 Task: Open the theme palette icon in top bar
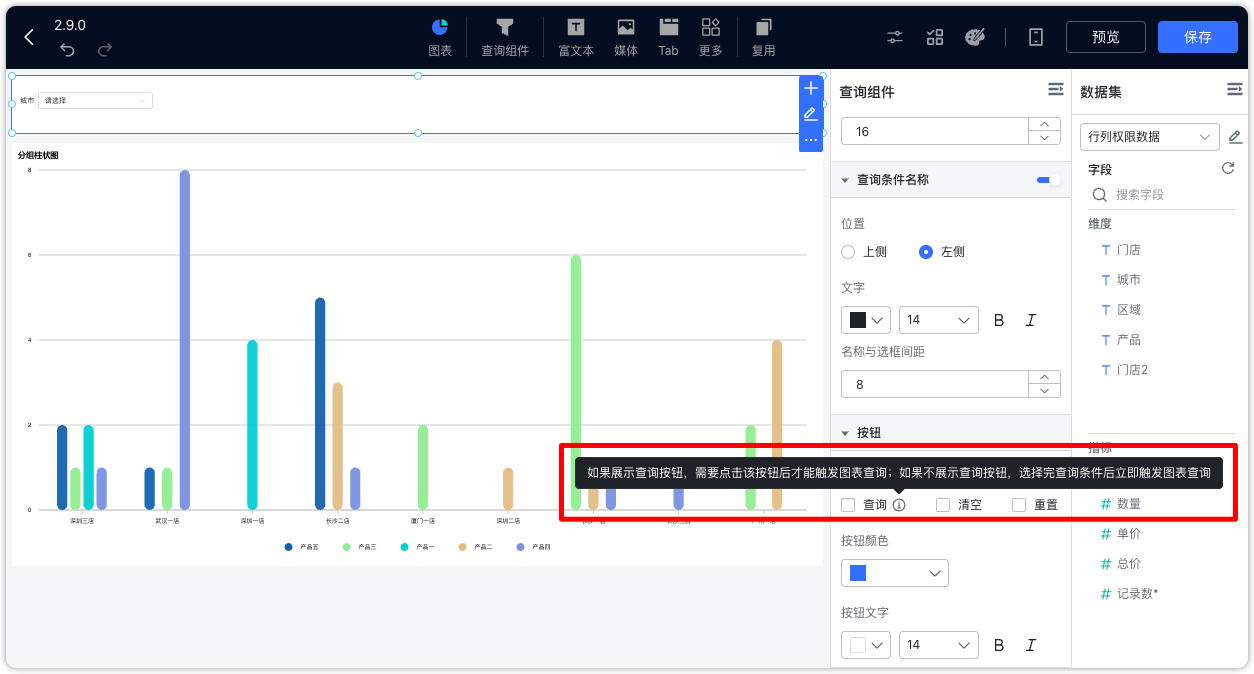pyautogui.click(x=975, y=36)
